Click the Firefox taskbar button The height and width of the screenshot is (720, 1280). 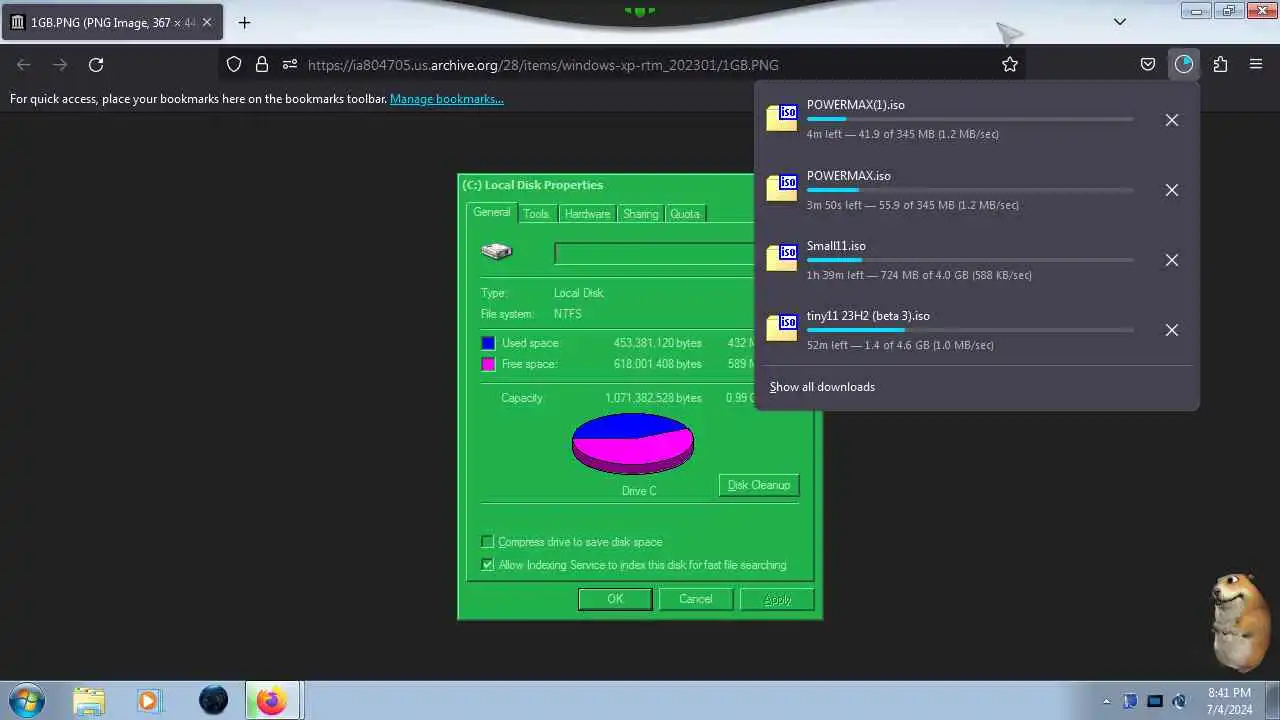[272, 700]
